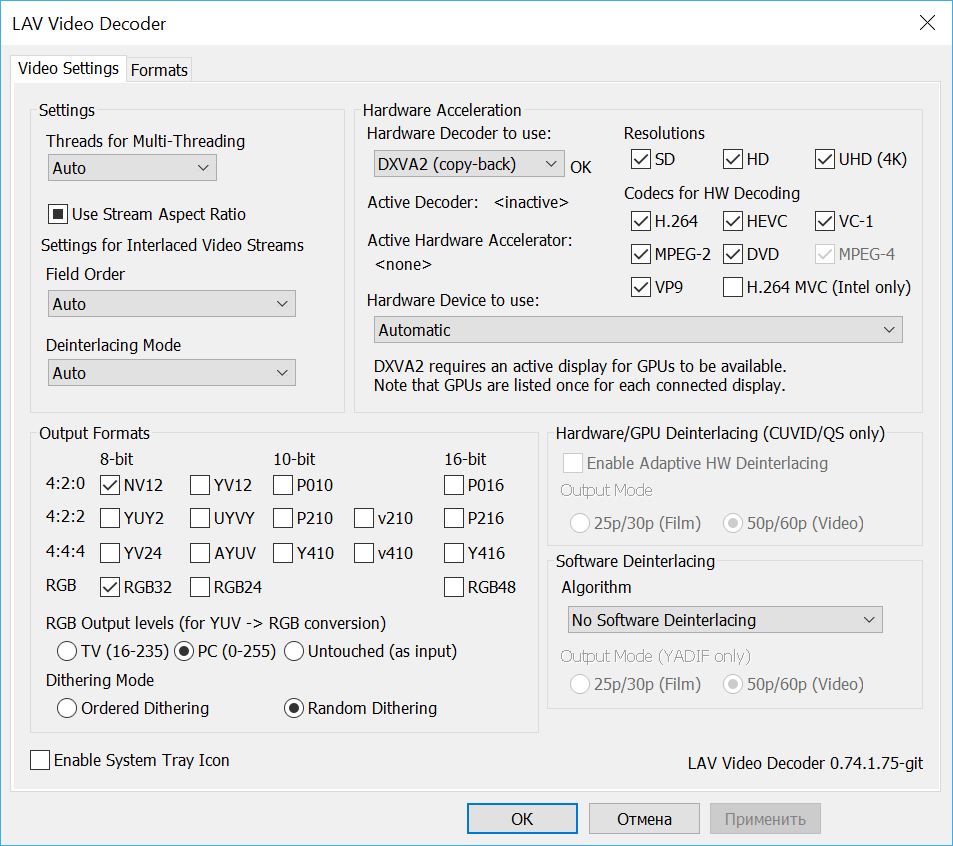Image resolution: width=953 pixels, height=846 pixels.
Task: Expand Hardware Device to use list
Action: click(635, 330)
